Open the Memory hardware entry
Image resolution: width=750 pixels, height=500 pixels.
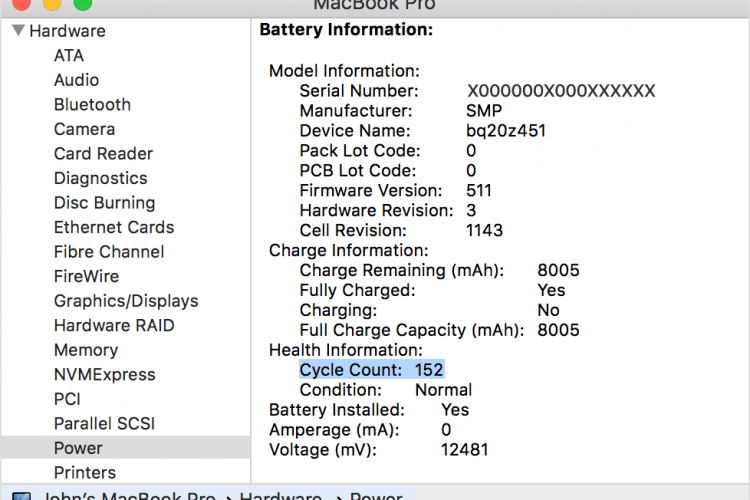[x=86, y=350]
